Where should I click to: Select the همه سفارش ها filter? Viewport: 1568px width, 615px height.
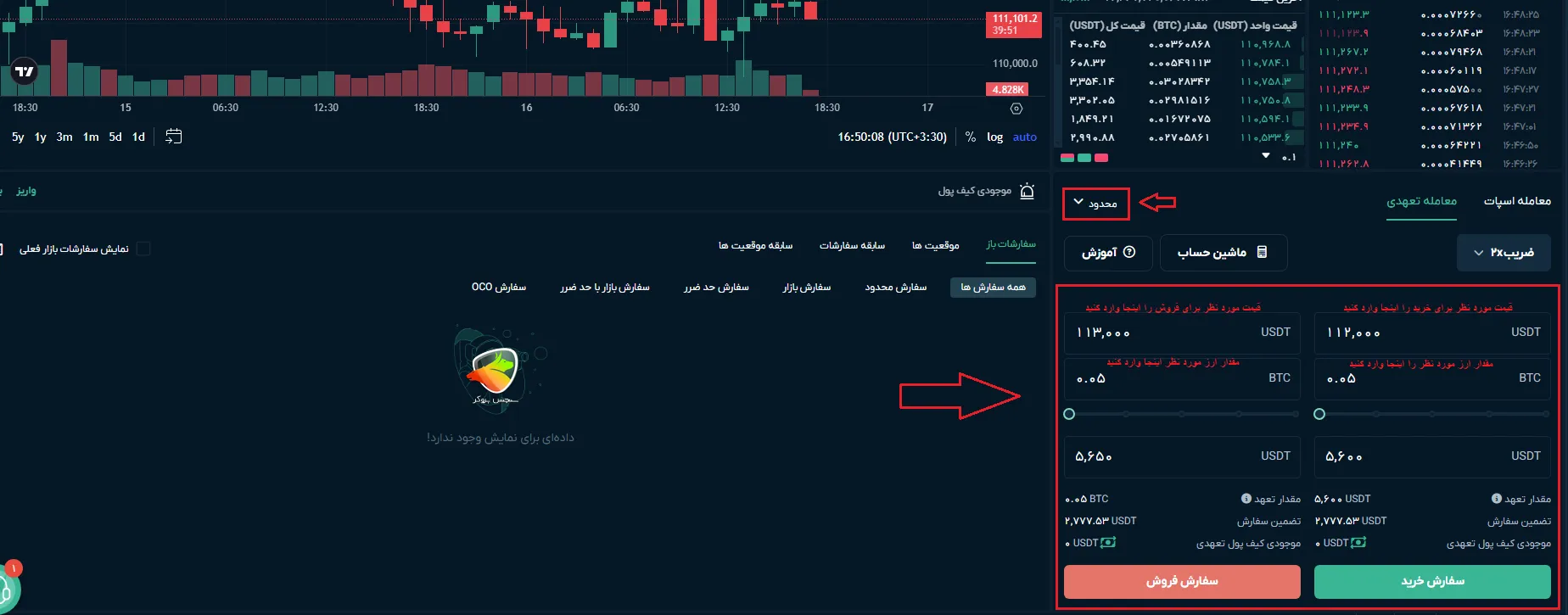point(993,288)
